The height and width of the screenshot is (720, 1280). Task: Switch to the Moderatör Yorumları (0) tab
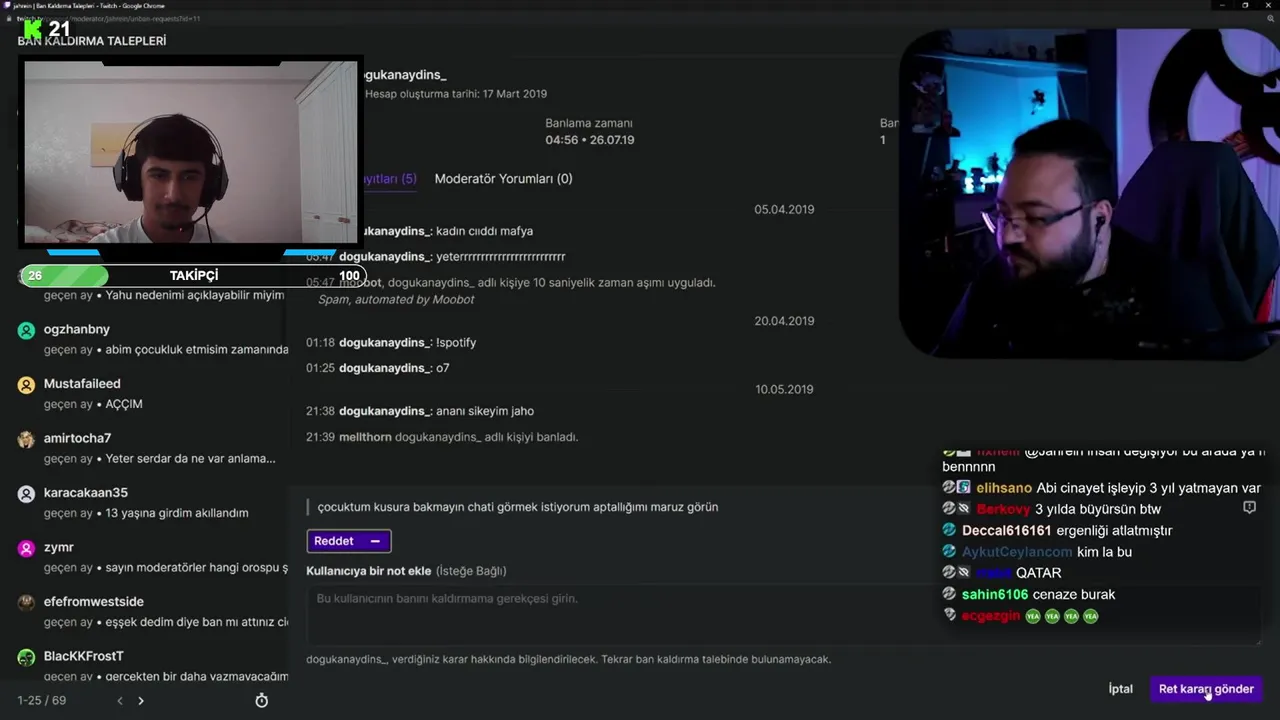(x=503, y=178)
